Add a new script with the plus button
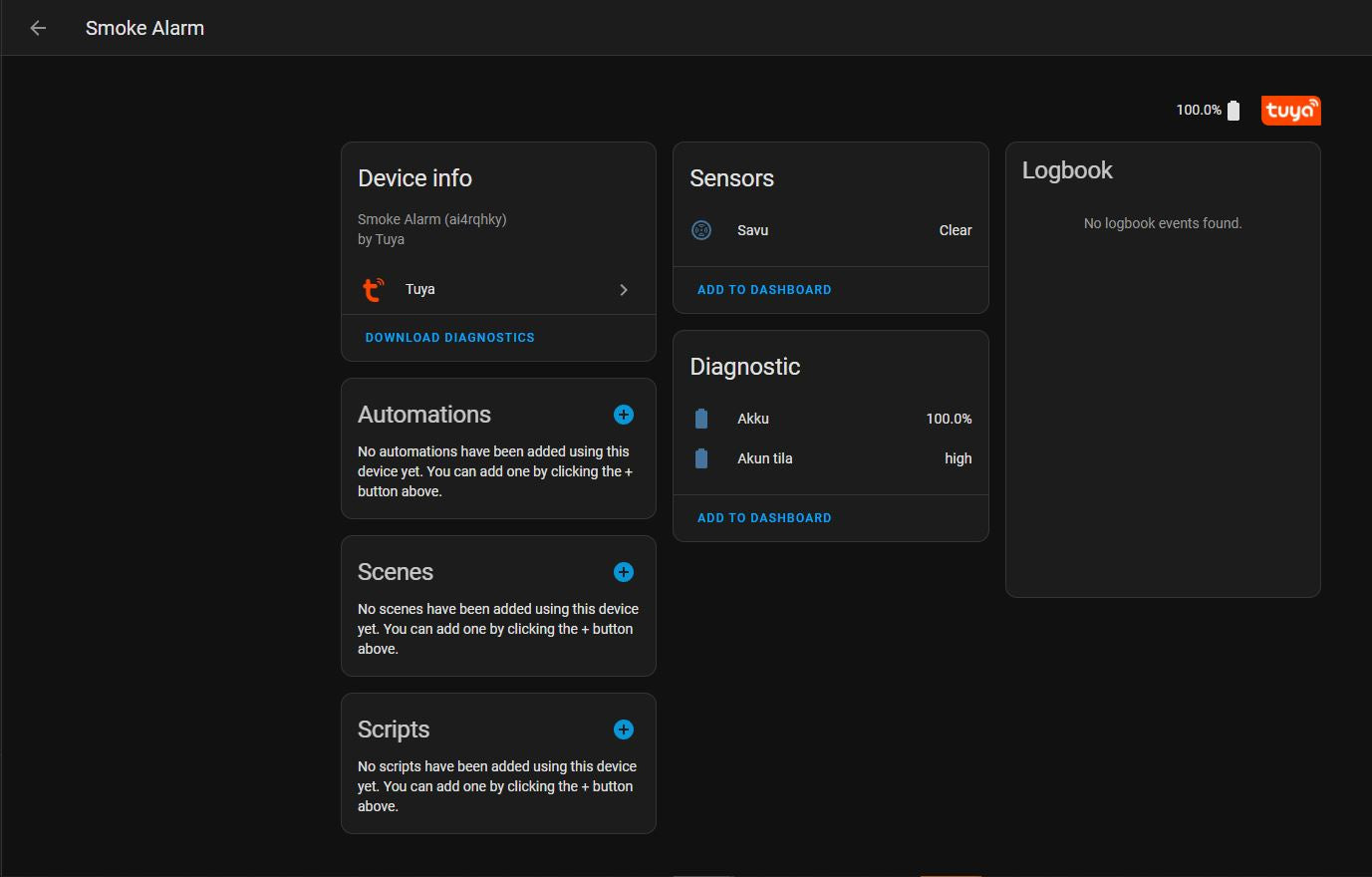 click(624, 730)
